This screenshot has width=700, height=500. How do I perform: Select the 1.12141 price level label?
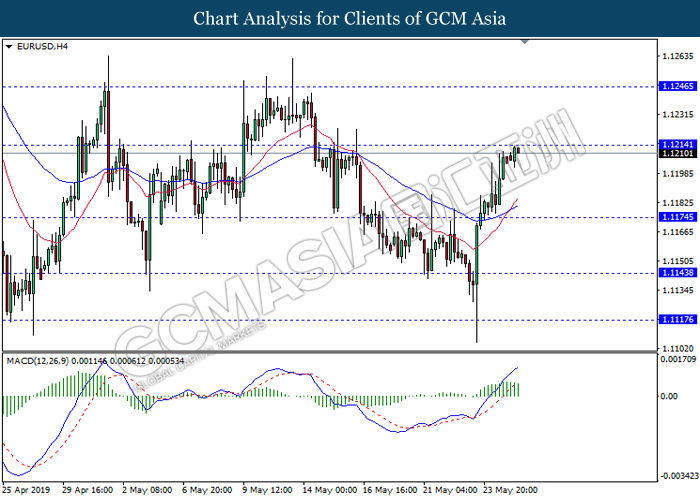point(678,144)
